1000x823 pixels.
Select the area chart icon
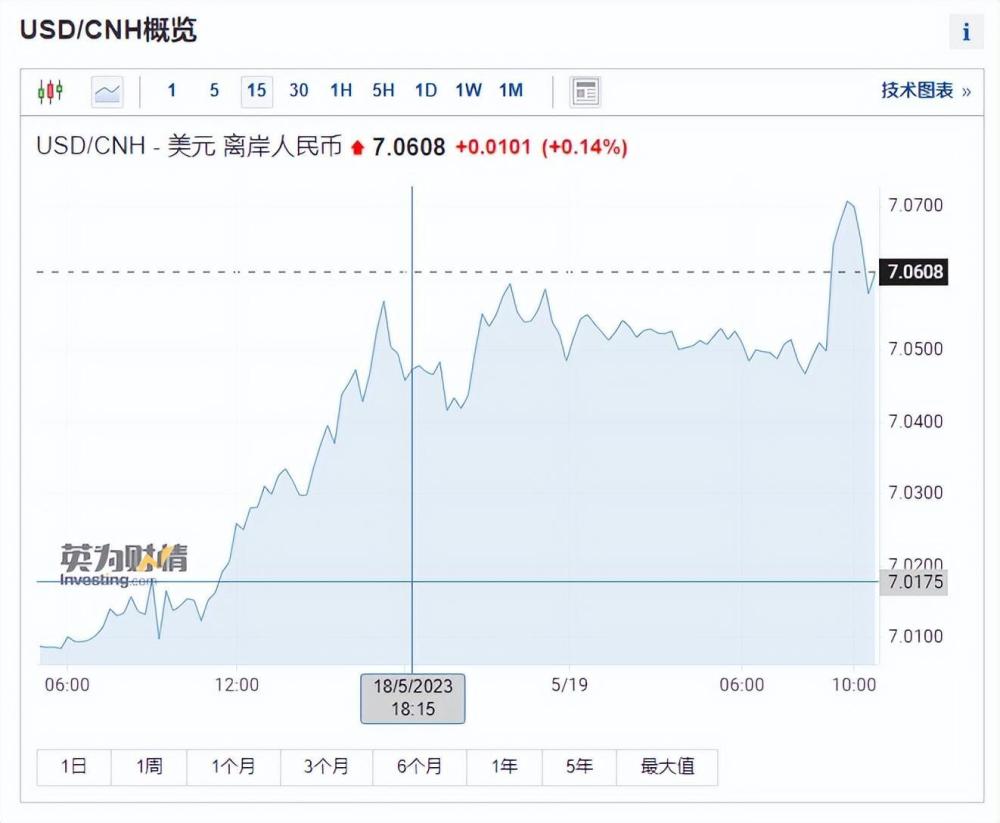[107, 91]
